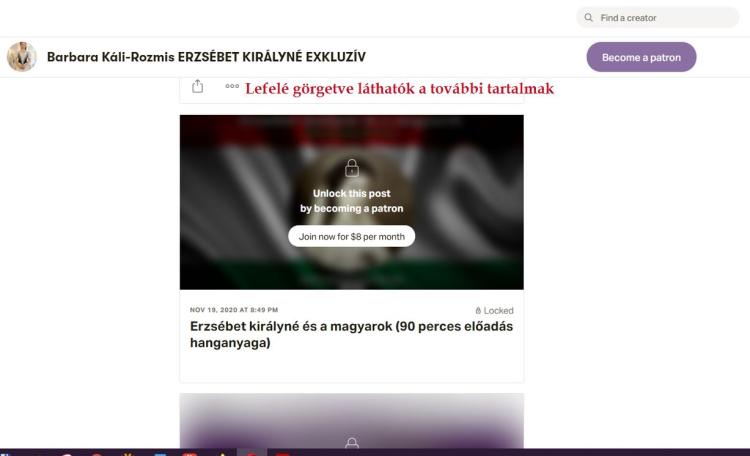Click the padlock icon on the second post

[351, 443]
